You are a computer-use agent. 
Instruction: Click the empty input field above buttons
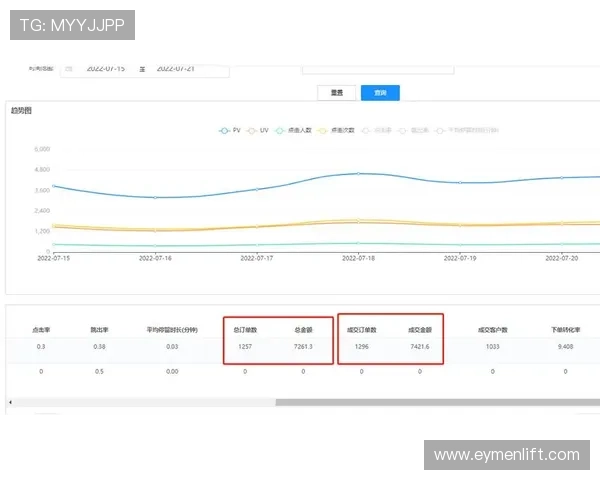tap(378, 70)
